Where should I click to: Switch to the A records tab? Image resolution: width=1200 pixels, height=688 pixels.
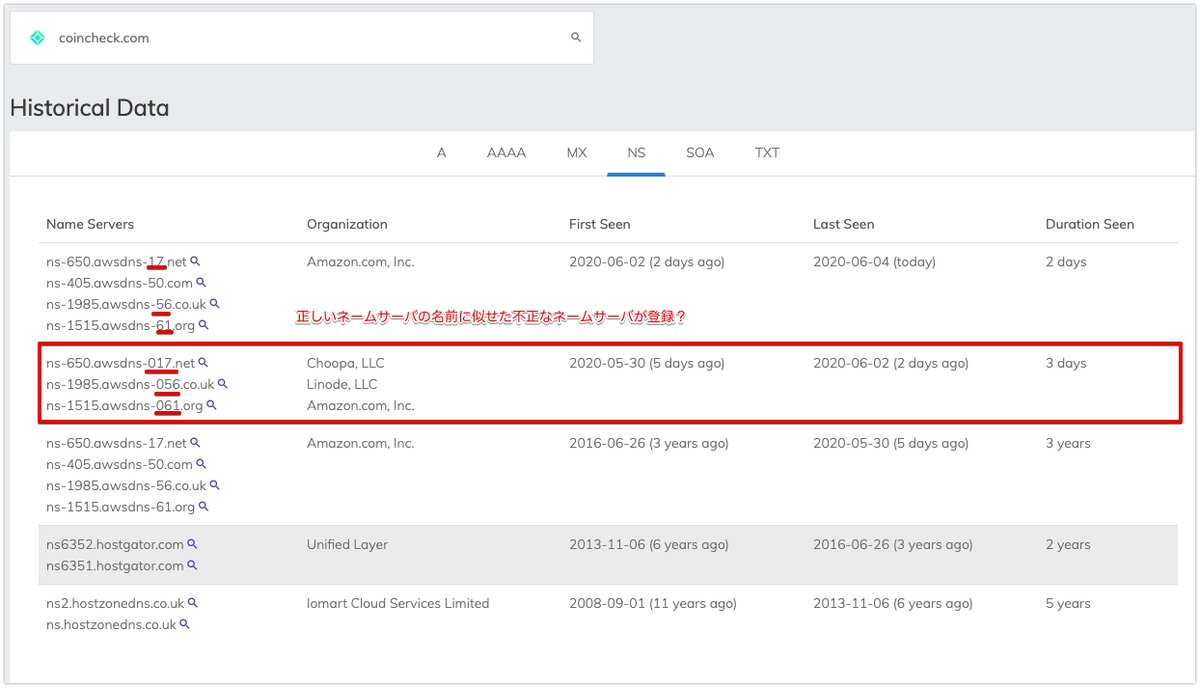coord(441,153)
